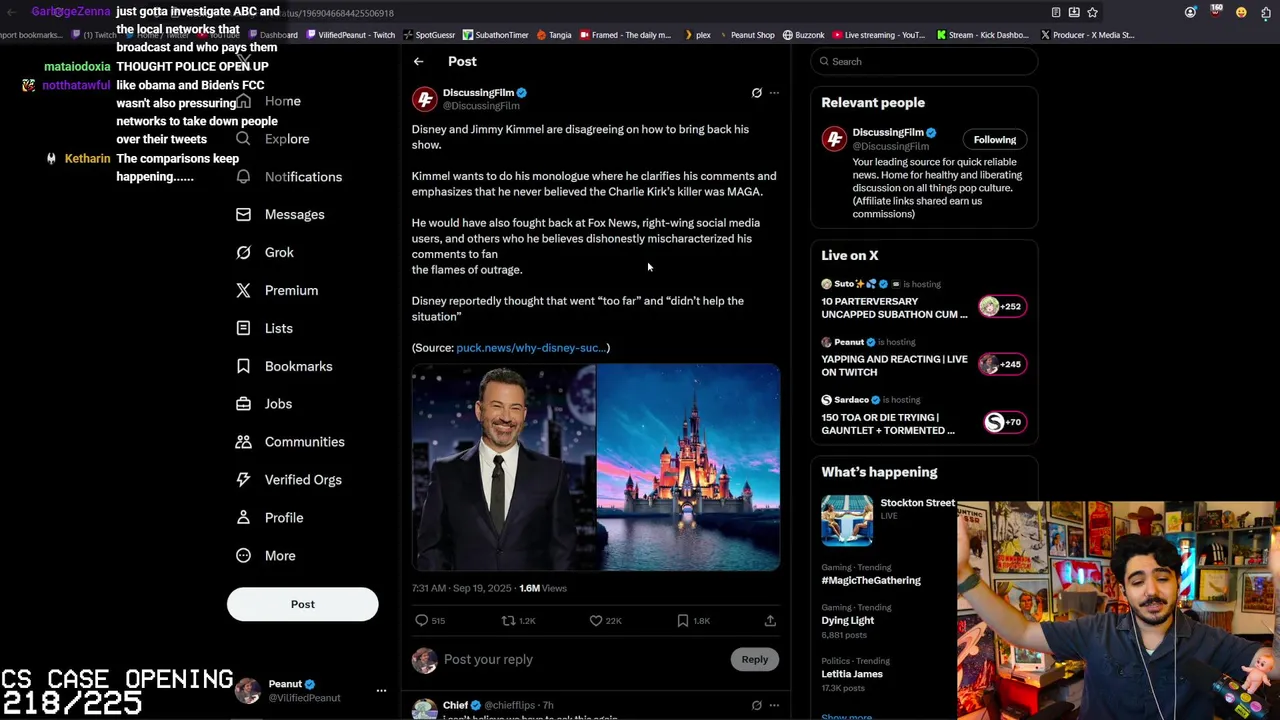Open the Stream - Kick Dashboard bookmark
The image size is (1280, 720).
coord(982,35)
